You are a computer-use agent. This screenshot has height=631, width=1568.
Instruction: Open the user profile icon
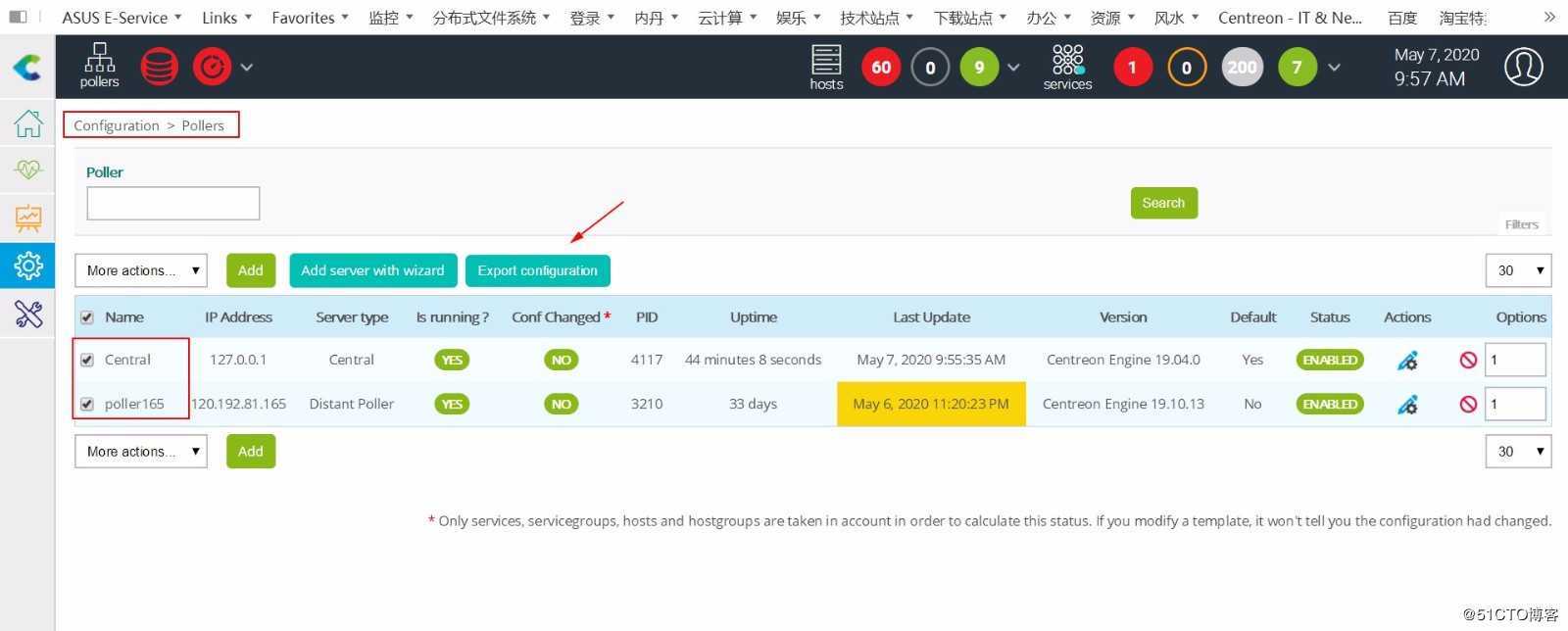(1523, 67)
